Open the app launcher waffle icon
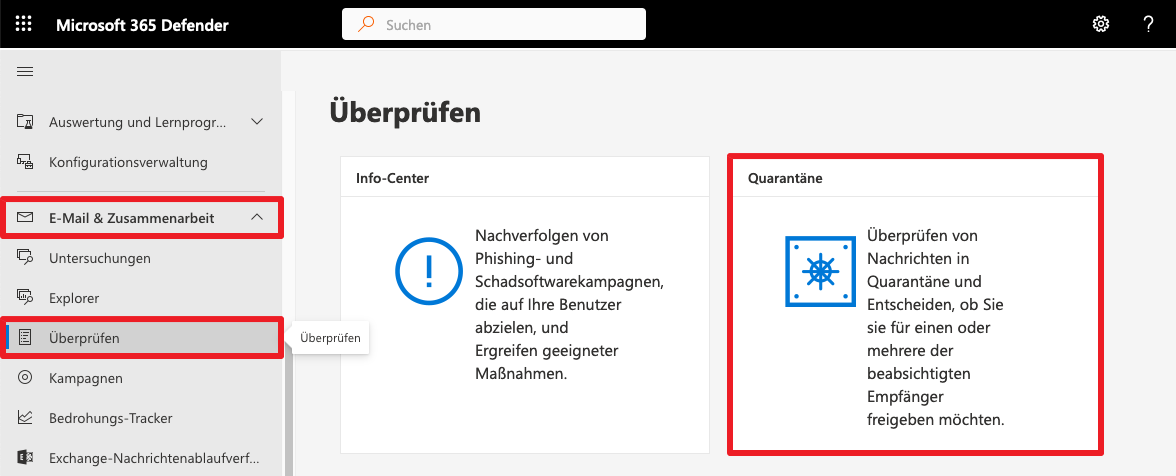Image resolution: width=1176 pixels, height=476 pixels. coord(24,24)
